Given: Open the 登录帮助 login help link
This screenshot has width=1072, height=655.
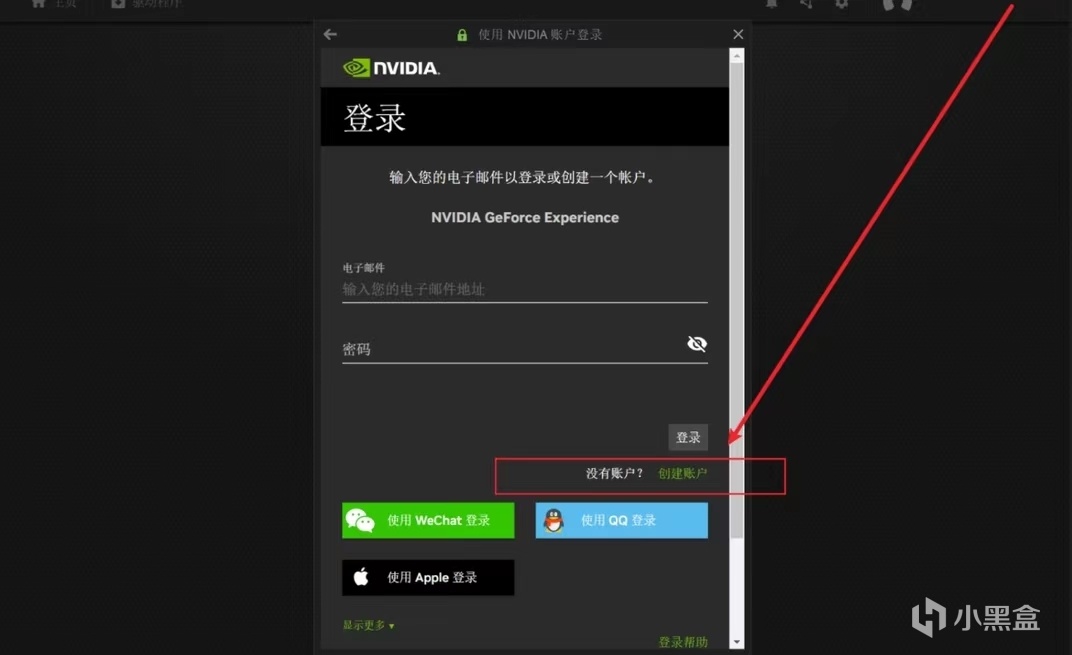Looking at the screenshot, I should point(683,642).
